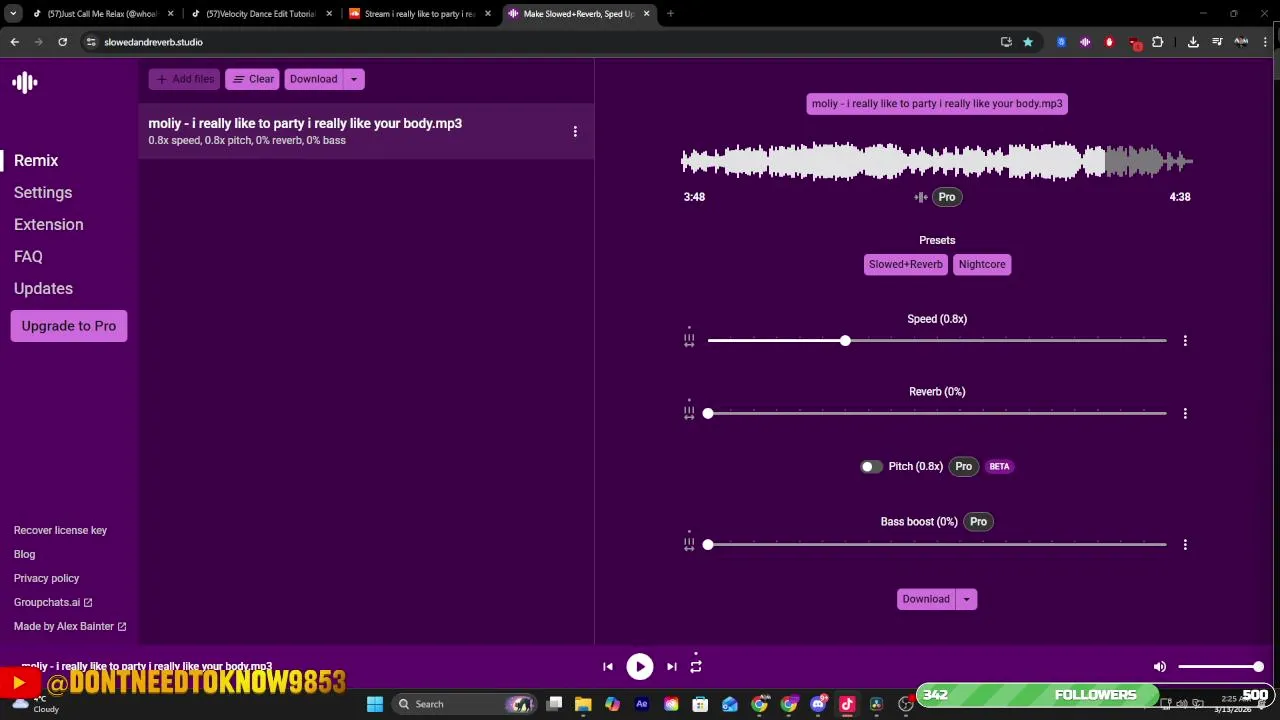The width and height of the screenshot is (1280, 720).
Task: Open Bass boost options menu (three dots)
Action: (x=1185, y=545)
